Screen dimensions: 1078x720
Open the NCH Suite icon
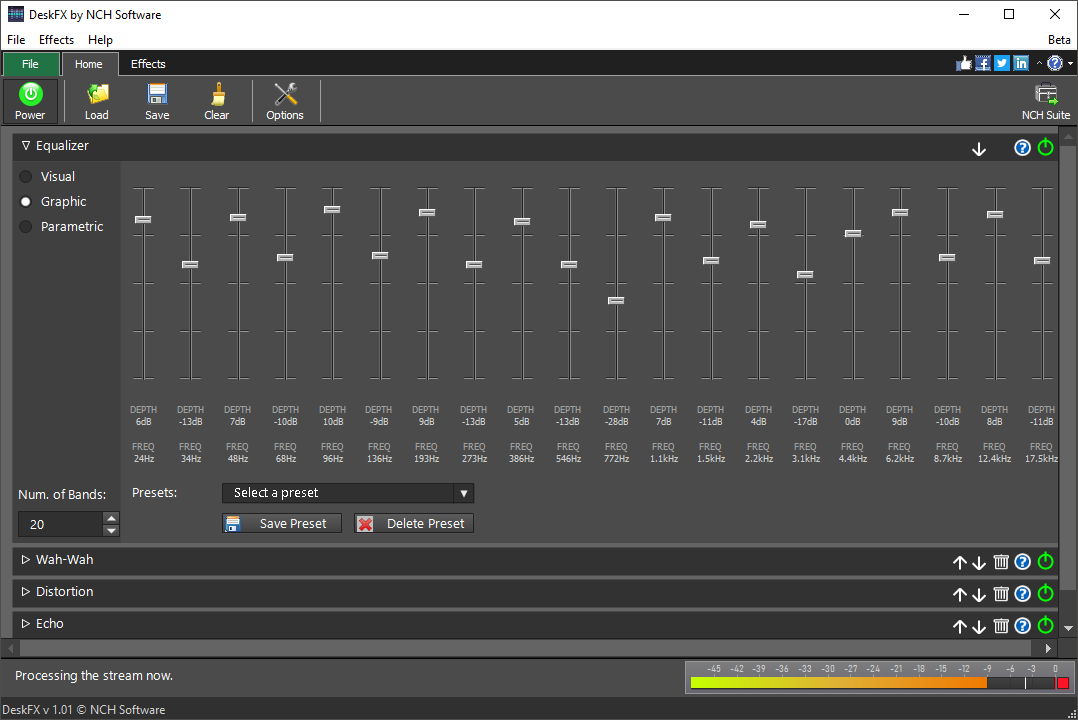(x=1045, y=98)
